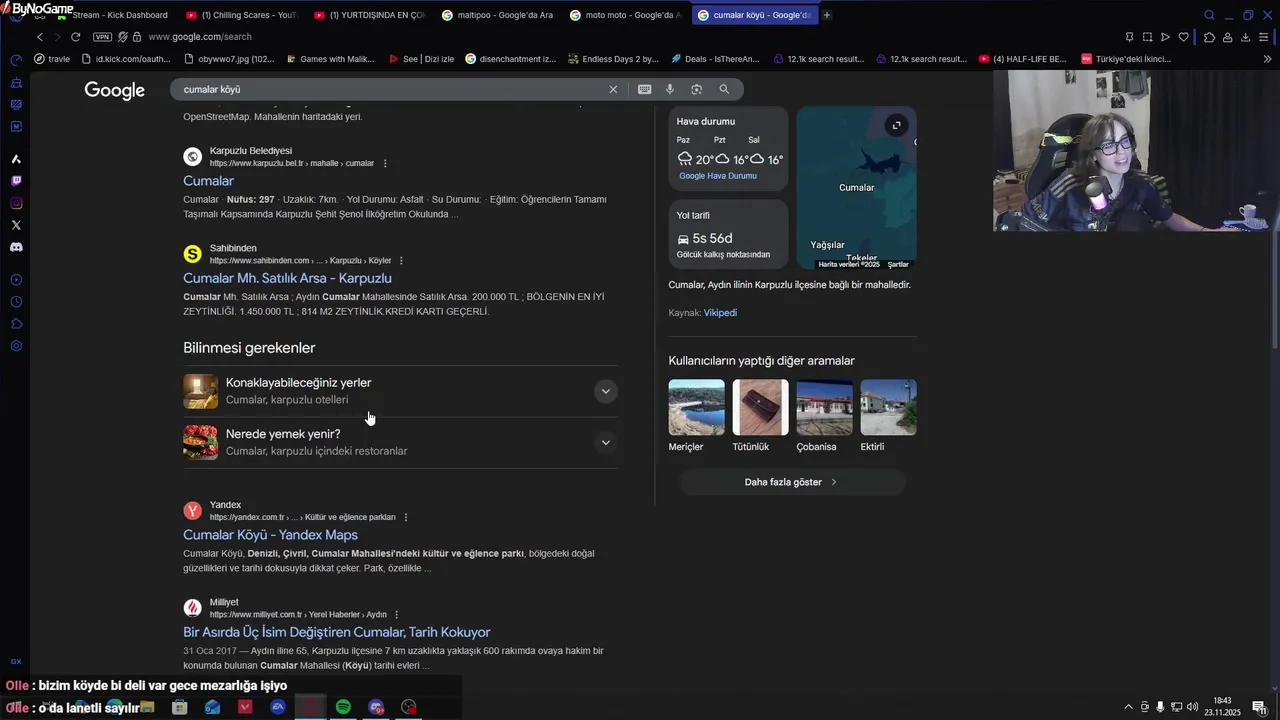Switch to 'Stream - Kick Dashboard' tab
This screenshot has width=1280, height=720.
[x=112, y=15]
